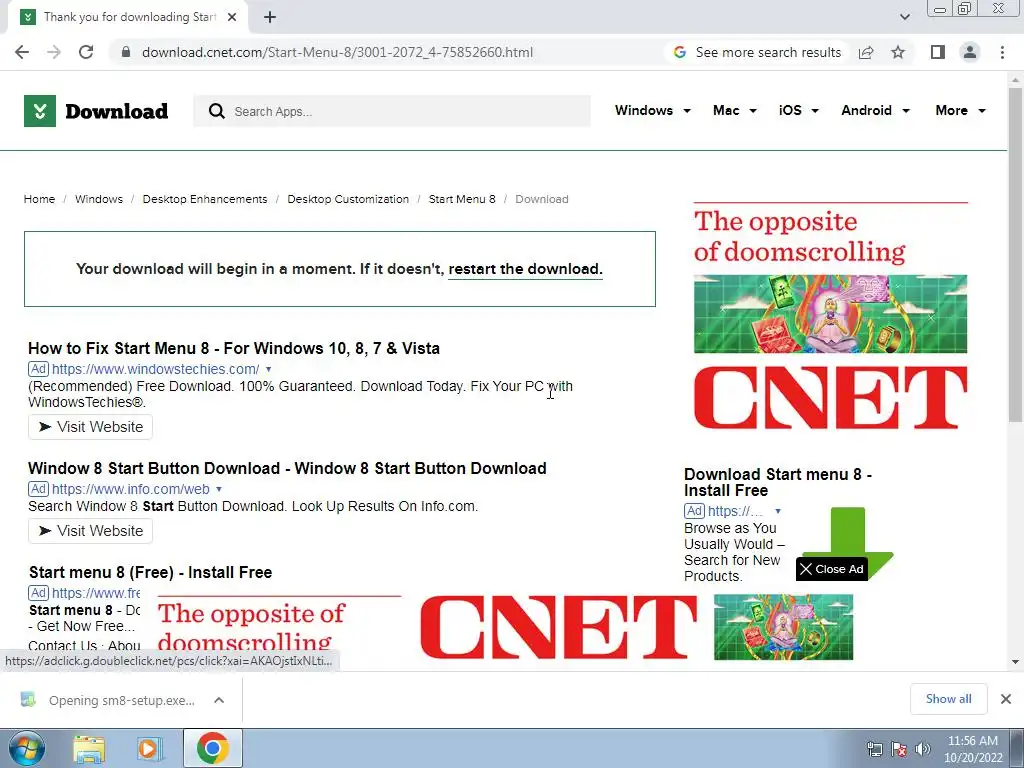Click the URL in the address bar
Viewport: 1024px width, 768px height.
338,52
